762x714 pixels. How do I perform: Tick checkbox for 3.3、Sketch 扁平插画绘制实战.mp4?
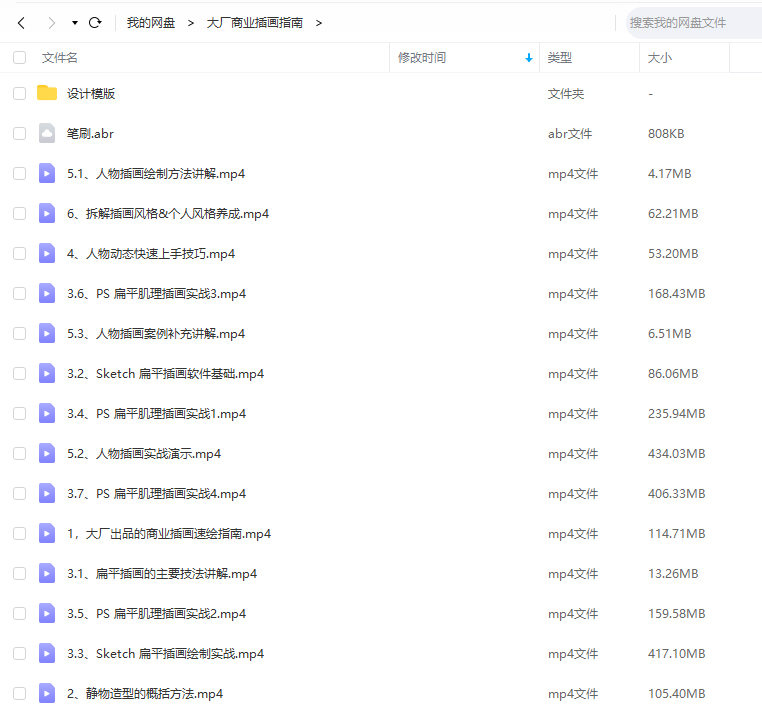[x=20, y=653]
